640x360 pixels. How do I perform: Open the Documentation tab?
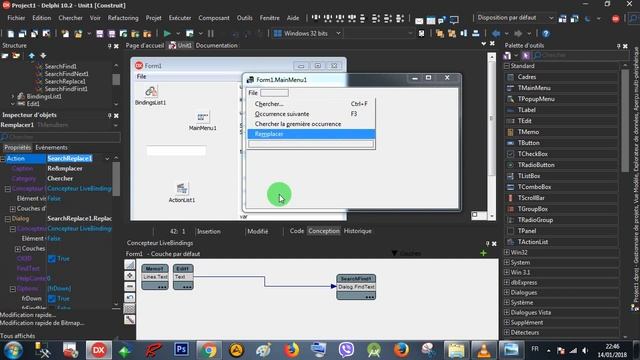(216, 45)
